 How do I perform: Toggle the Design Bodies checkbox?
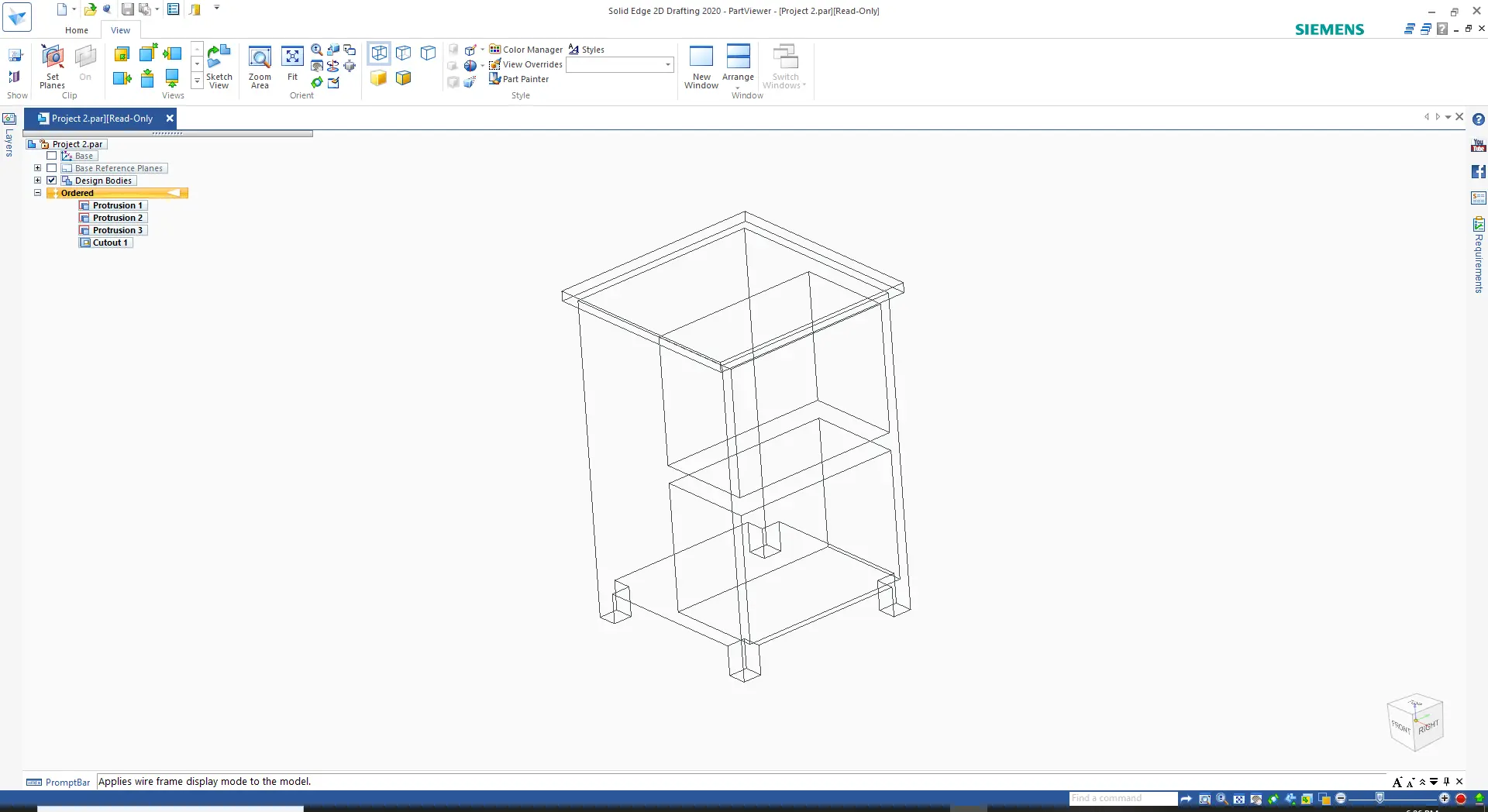(x=52, y=181)
